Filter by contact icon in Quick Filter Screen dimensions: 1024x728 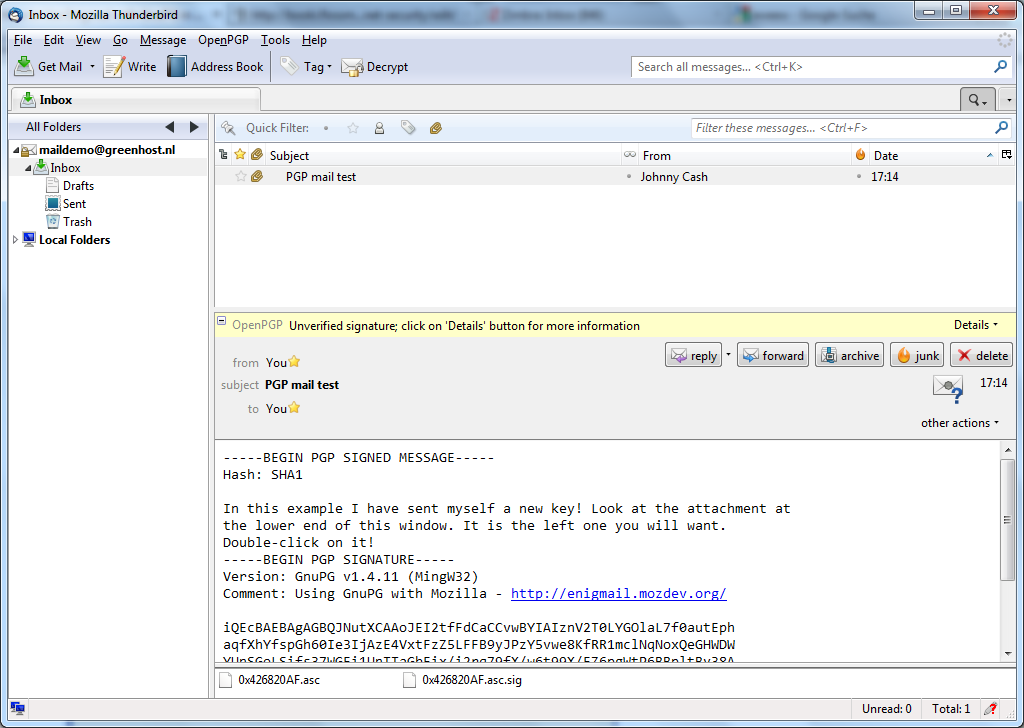click(x=380, y=128)
